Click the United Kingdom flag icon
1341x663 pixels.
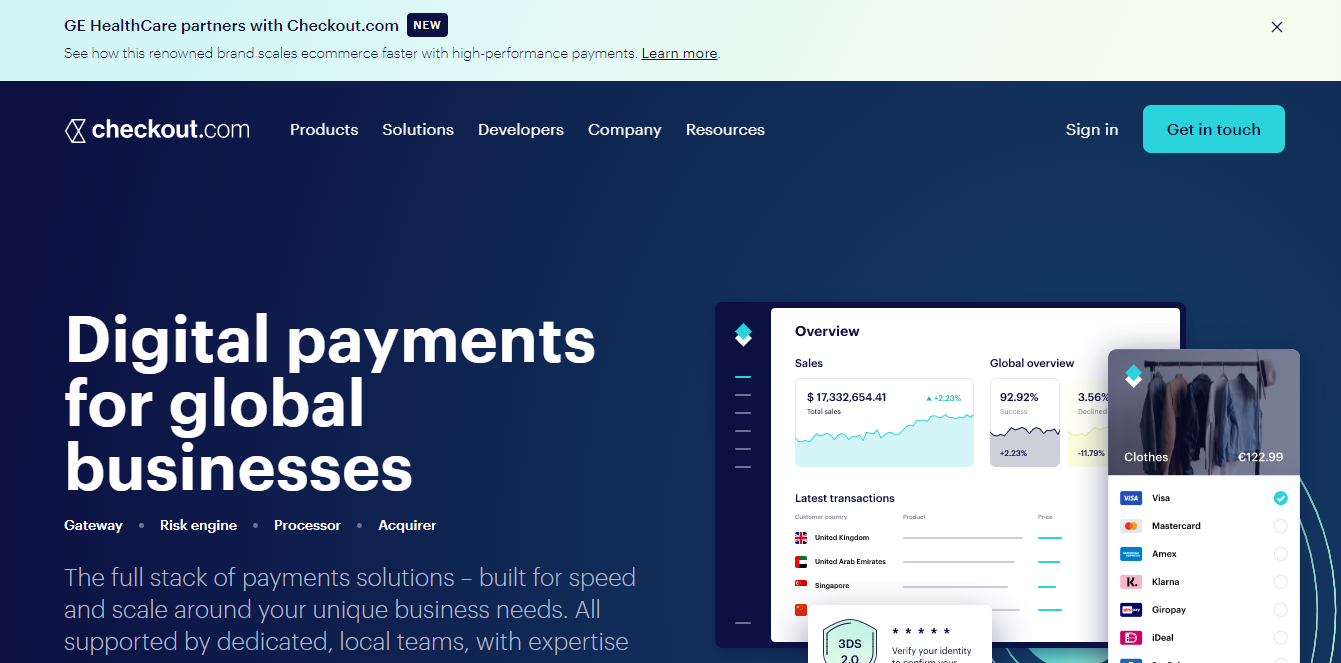click(x=801, y=538)
